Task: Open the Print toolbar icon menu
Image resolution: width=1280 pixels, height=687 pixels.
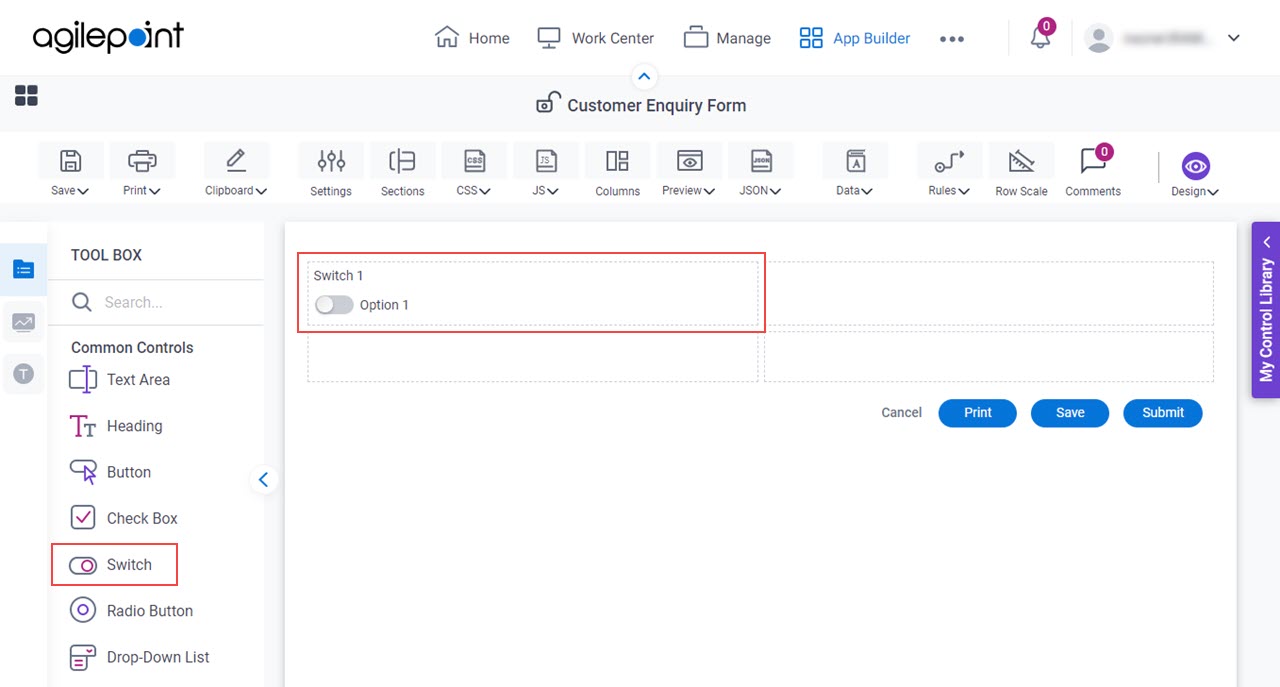Action: (x=142, y=170)
